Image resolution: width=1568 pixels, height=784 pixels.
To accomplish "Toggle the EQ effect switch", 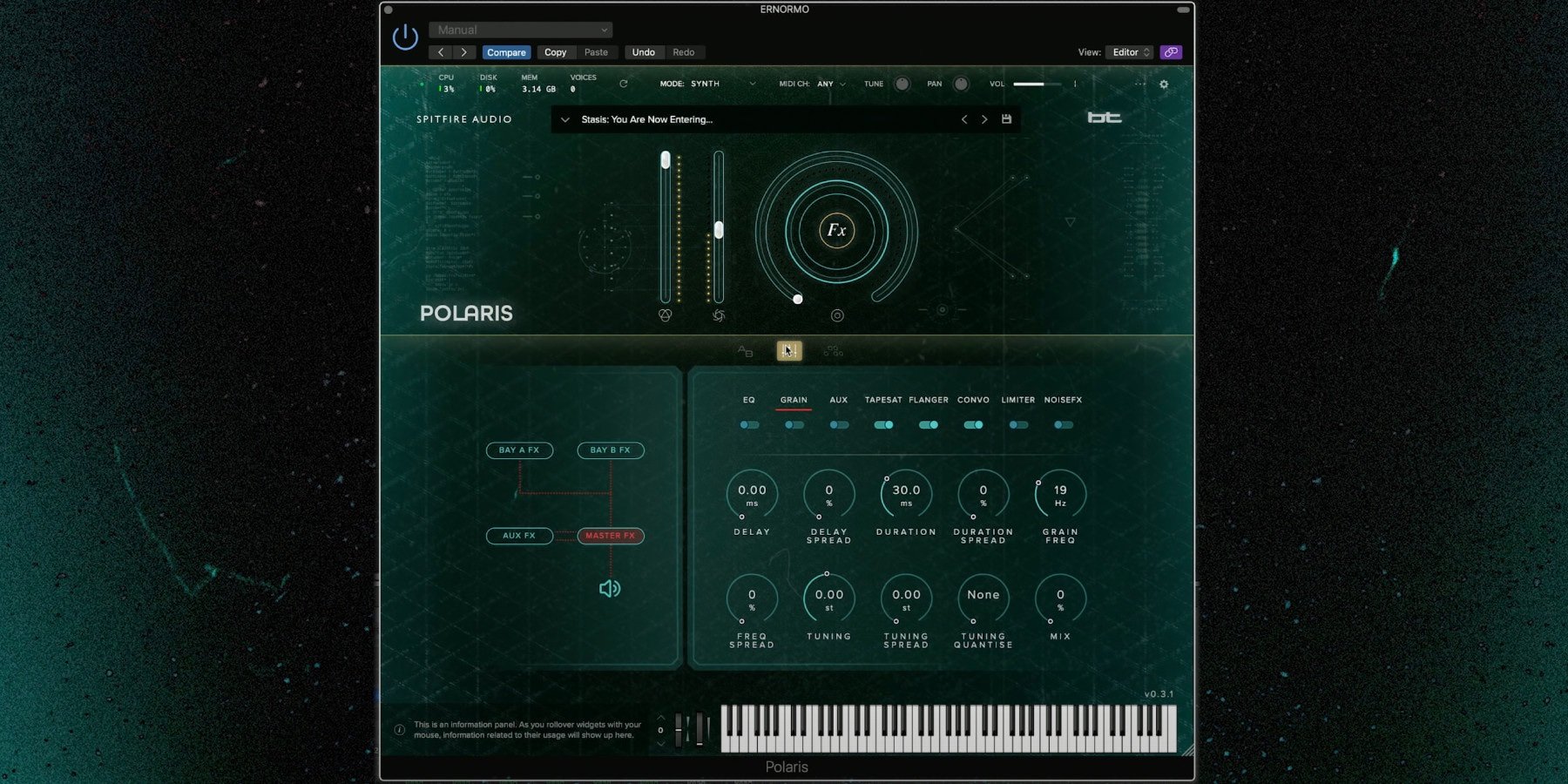I will pos(749,425).
